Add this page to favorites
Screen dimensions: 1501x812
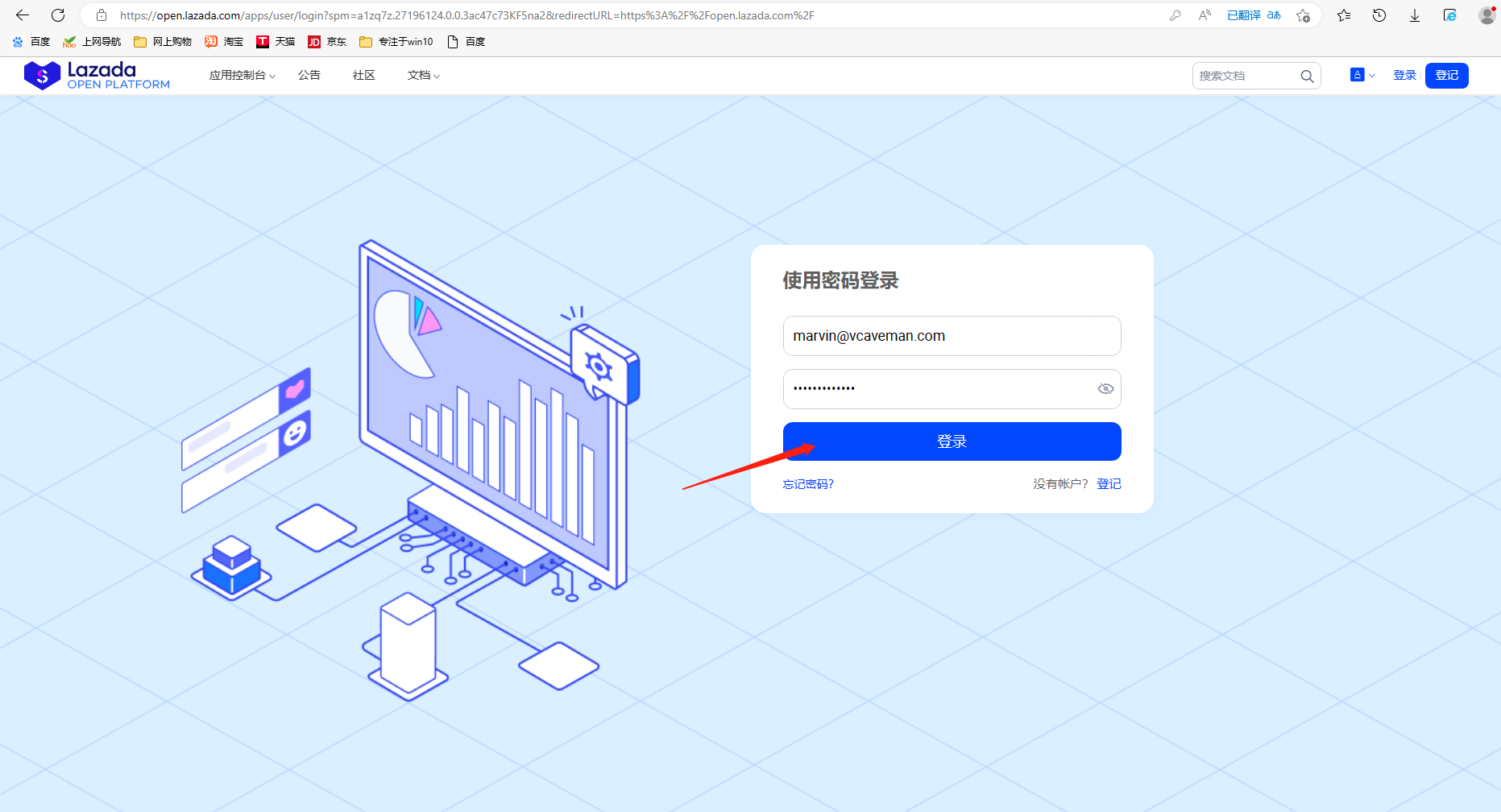coord(1303,15)
